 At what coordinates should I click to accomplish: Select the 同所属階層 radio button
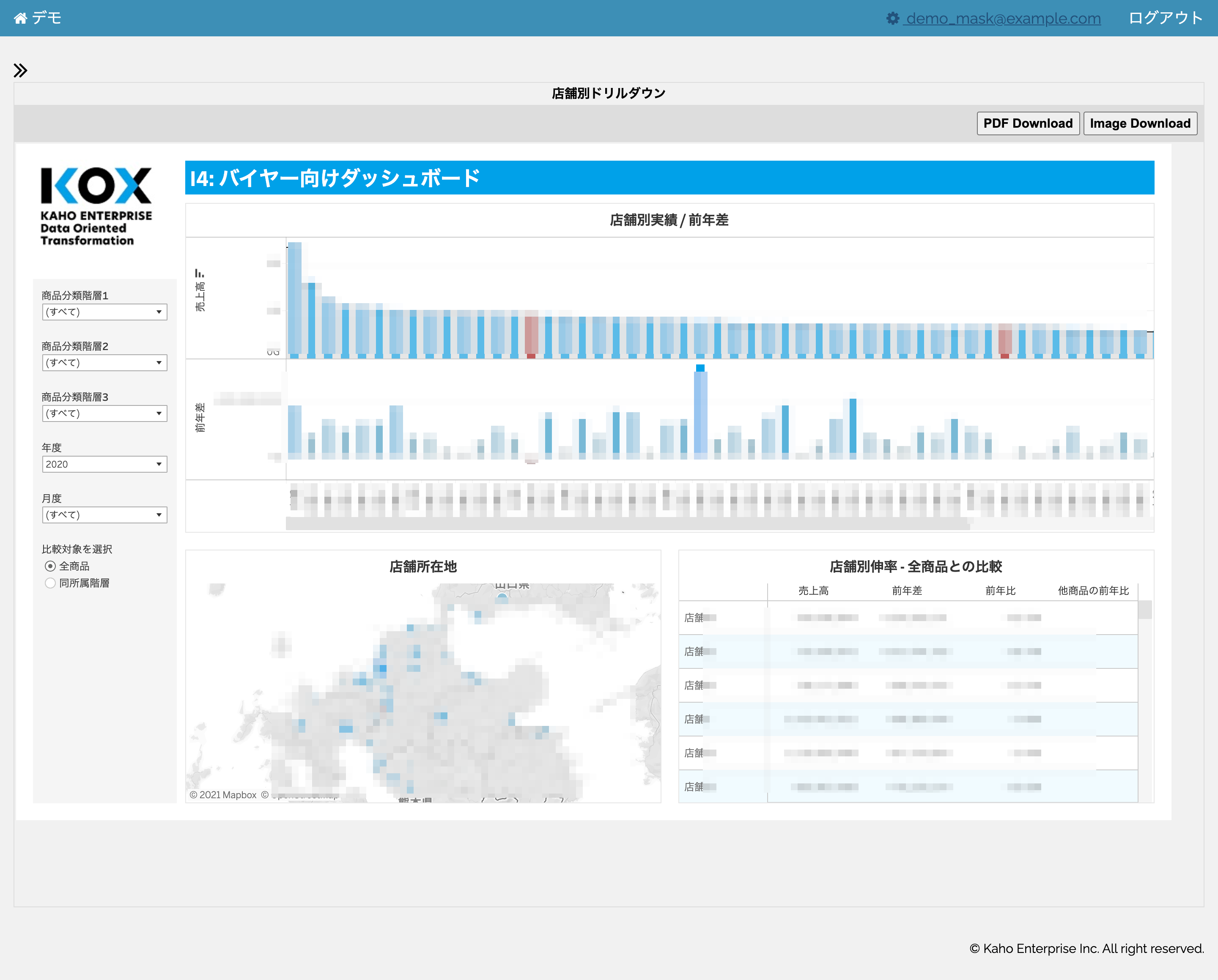click(x=50, y=583)
